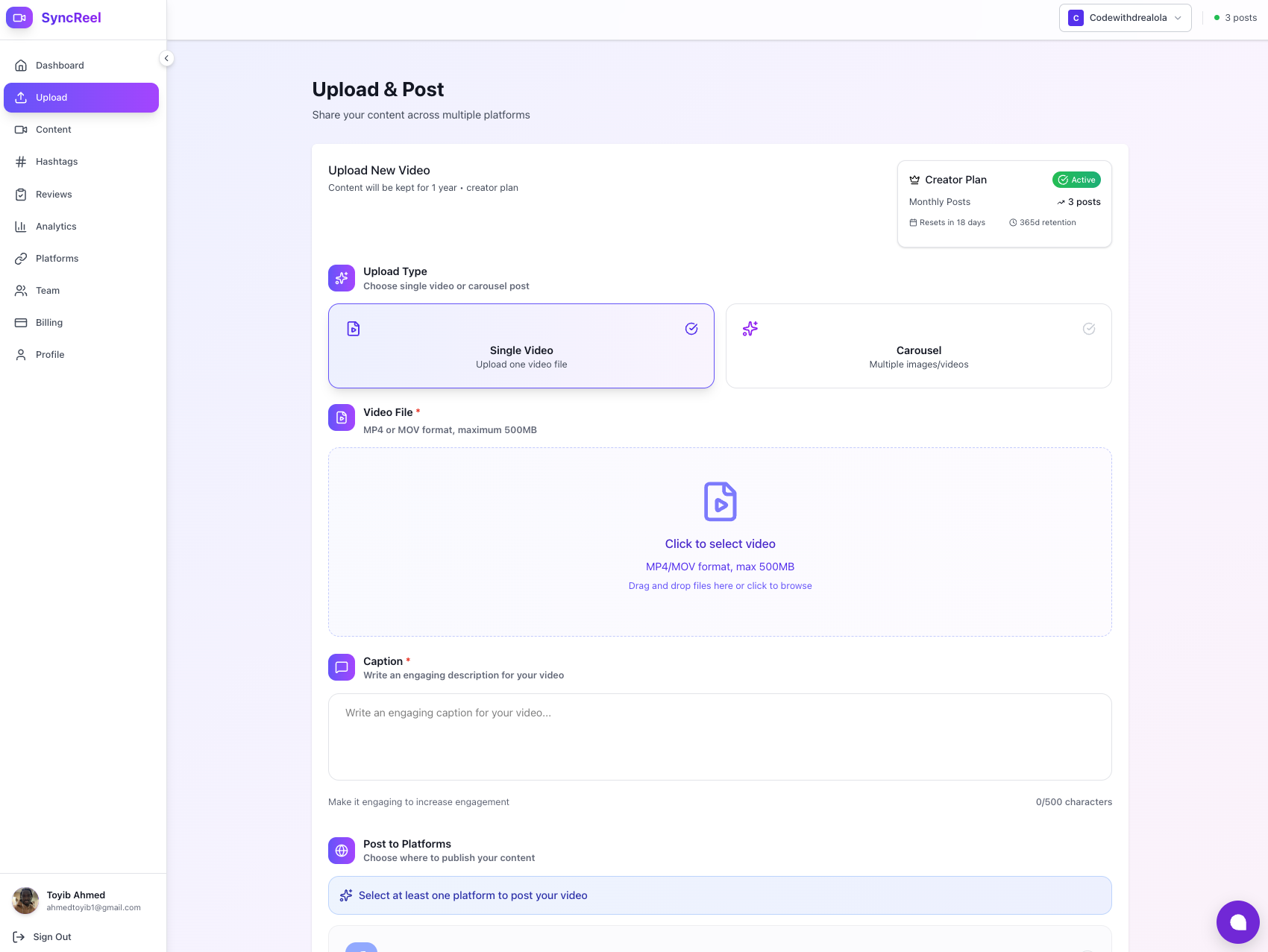Screen dimensions: 1268x952
Task: Click to select a video file
Action: point(719,543)
